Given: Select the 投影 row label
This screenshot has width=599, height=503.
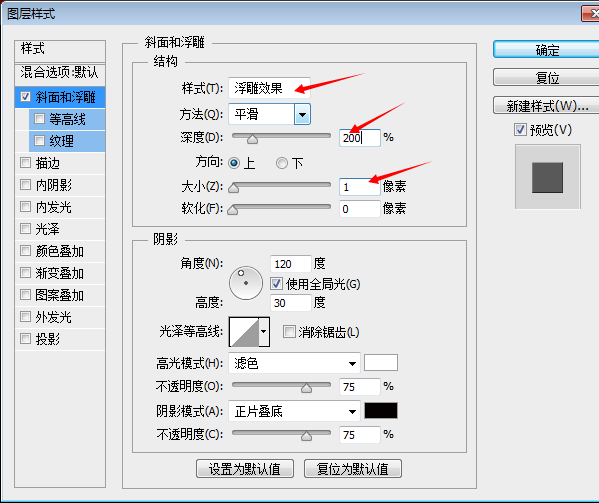Looking at the screenshot, I should point(48,339).
